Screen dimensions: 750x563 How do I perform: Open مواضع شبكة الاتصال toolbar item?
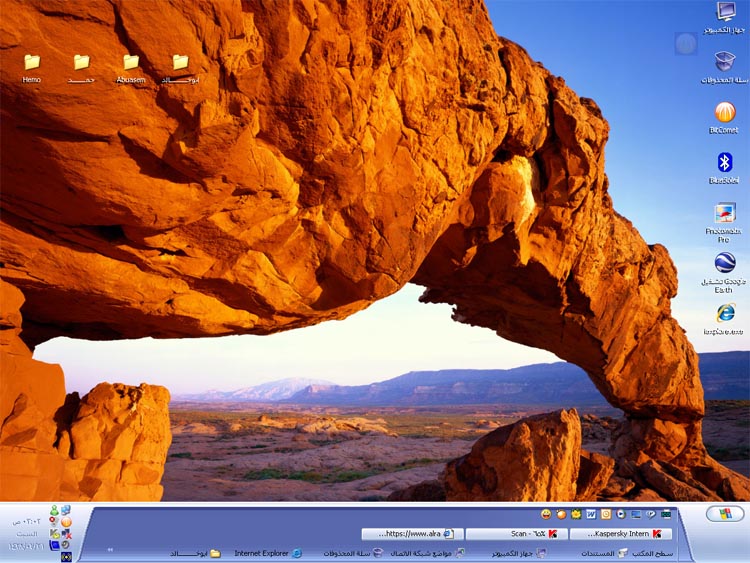click(427, 553)
